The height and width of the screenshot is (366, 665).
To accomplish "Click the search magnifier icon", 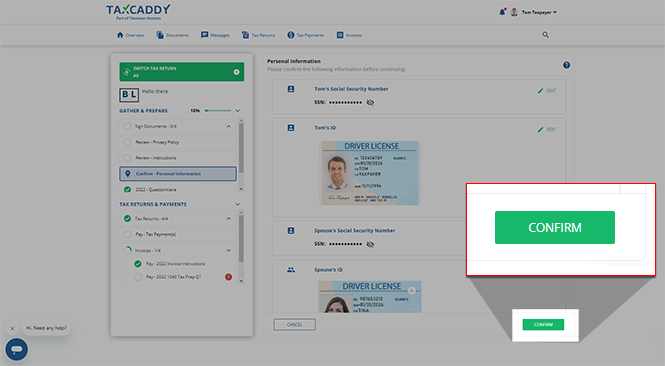I will click(x=545, y=35).
